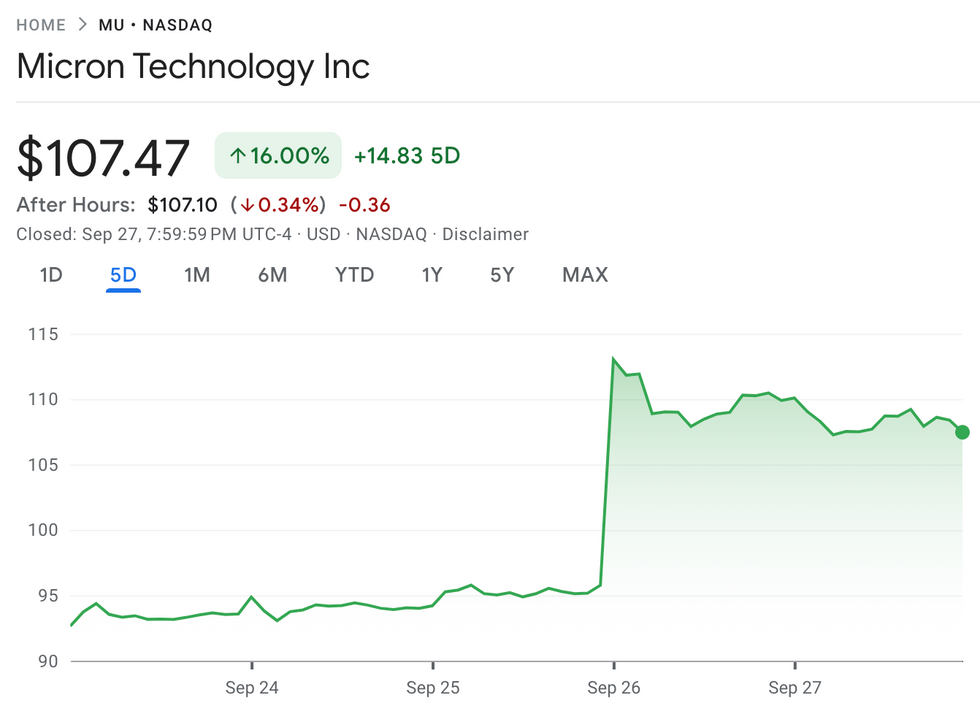Switch to the 6M range tab

pyautogui.click(x=272, y=275)
